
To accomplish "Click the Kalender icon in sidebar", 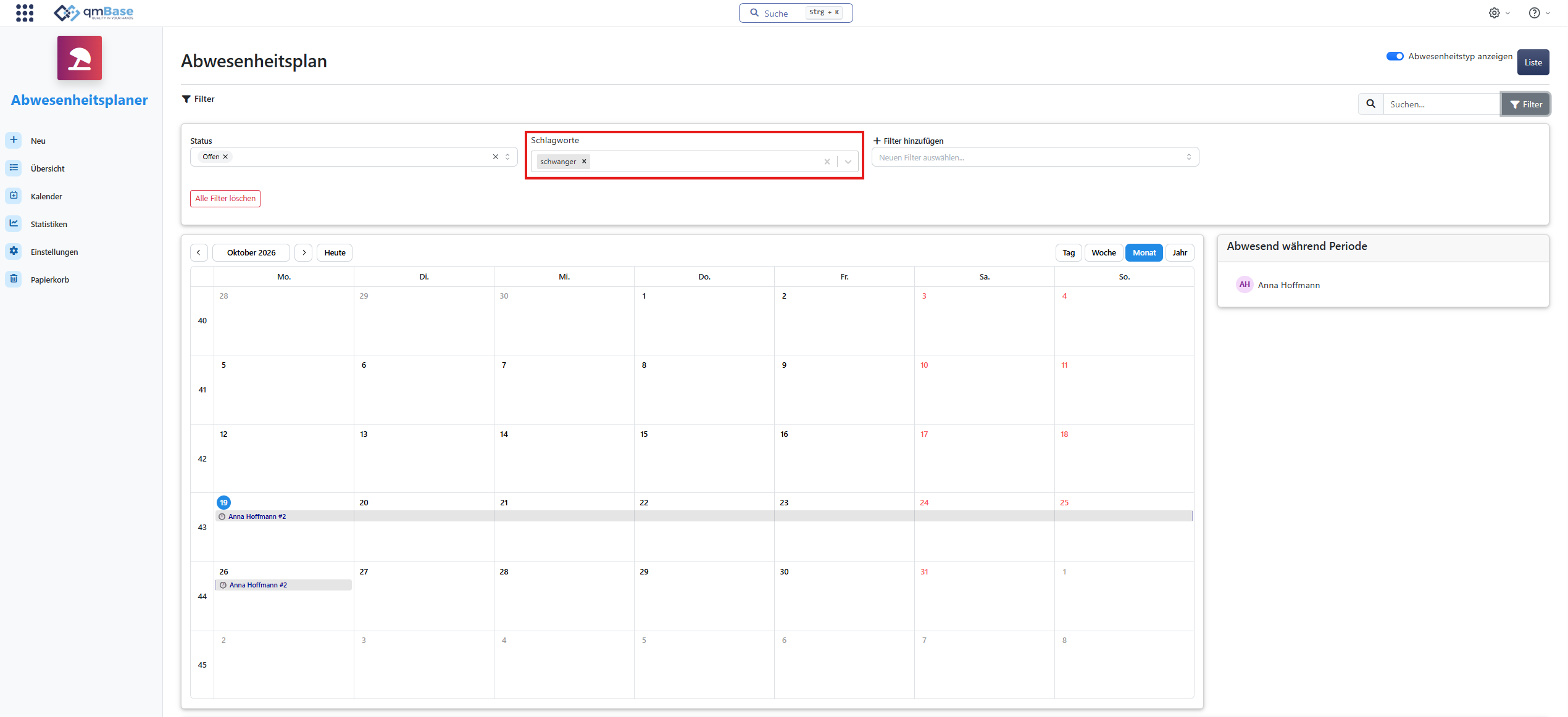I will (14, 196).
